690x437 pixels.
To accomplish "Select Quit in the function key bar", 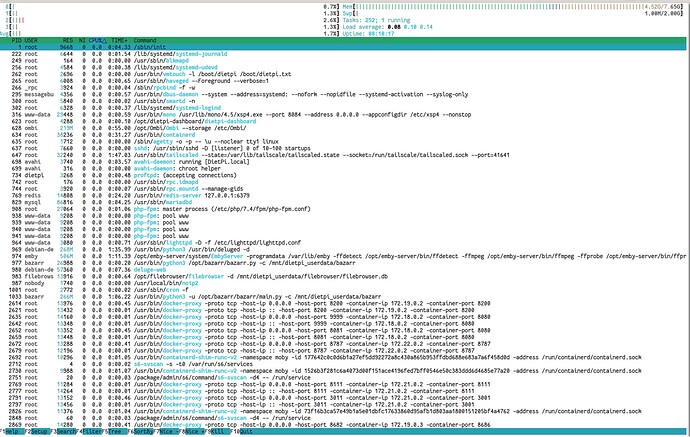I will [x=246, y=432].
